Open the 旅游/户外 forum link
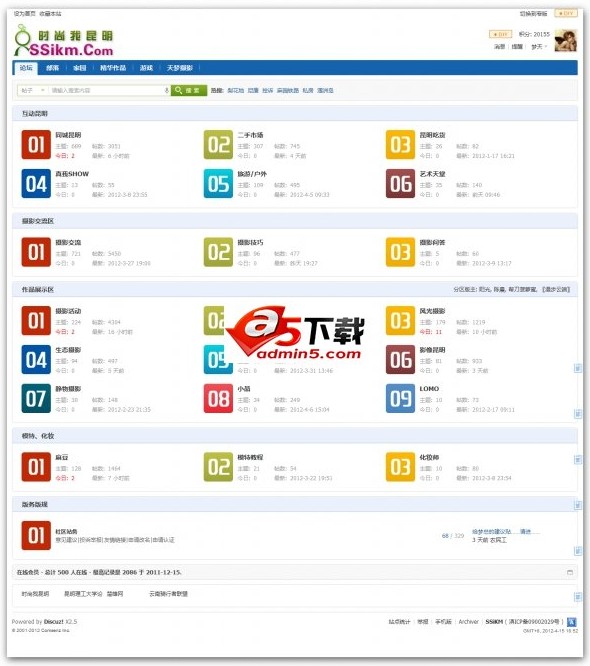Image resolution: width=590 pixels, height=666 pixels. click(x=252, y=174)
